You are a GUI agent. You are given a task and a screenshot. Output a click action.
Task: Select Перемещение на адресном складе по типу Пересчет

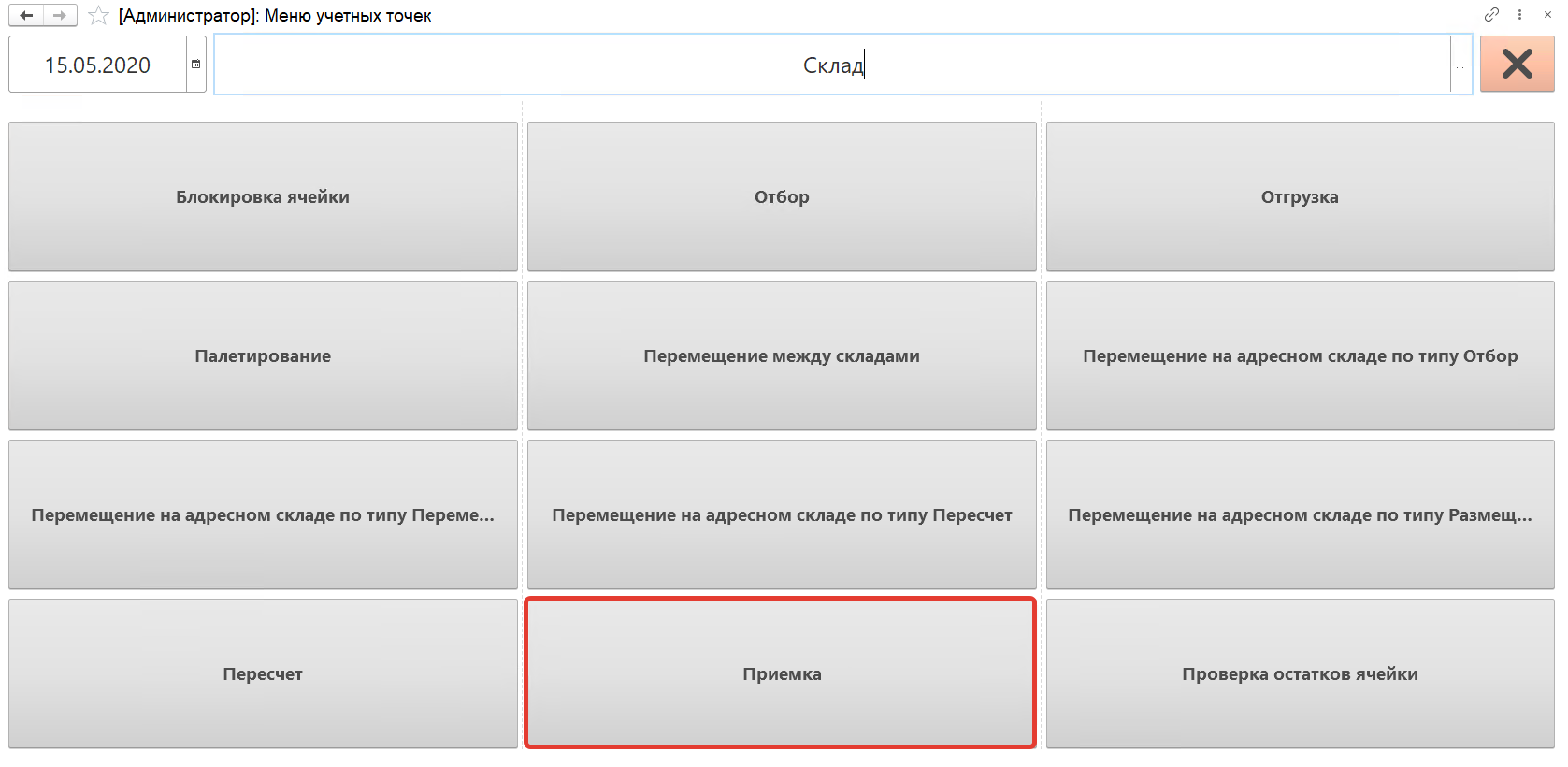tap(782, 514)
